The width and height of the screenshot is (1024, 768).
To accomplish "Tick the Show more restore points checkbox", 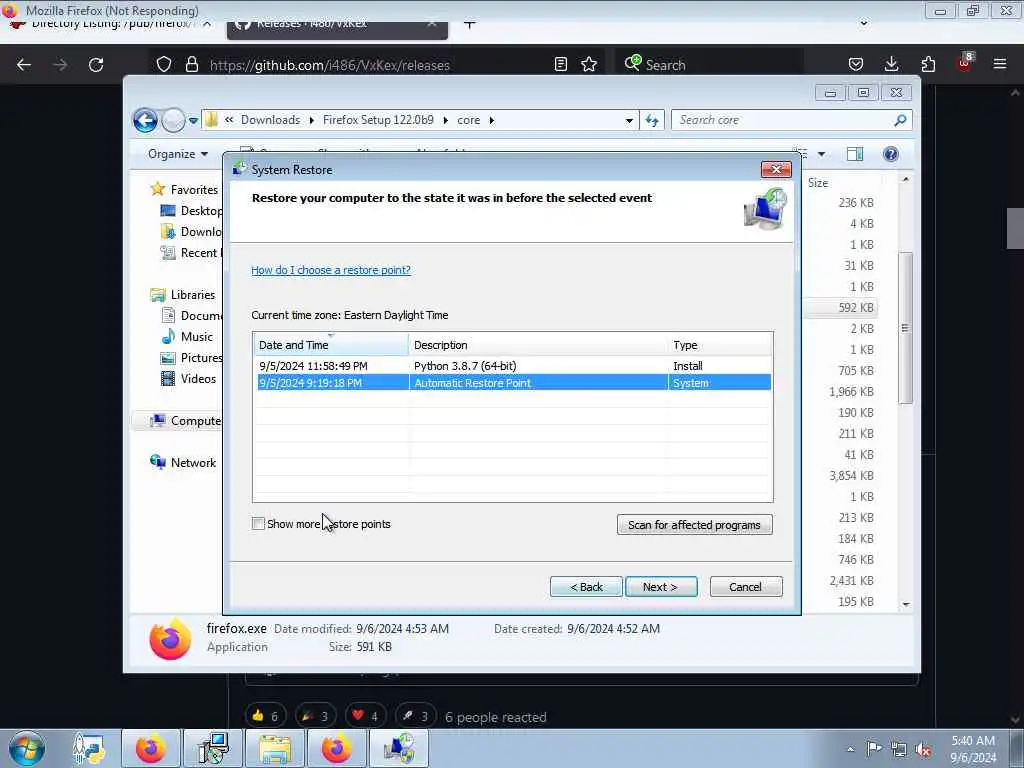I will 258,524.
